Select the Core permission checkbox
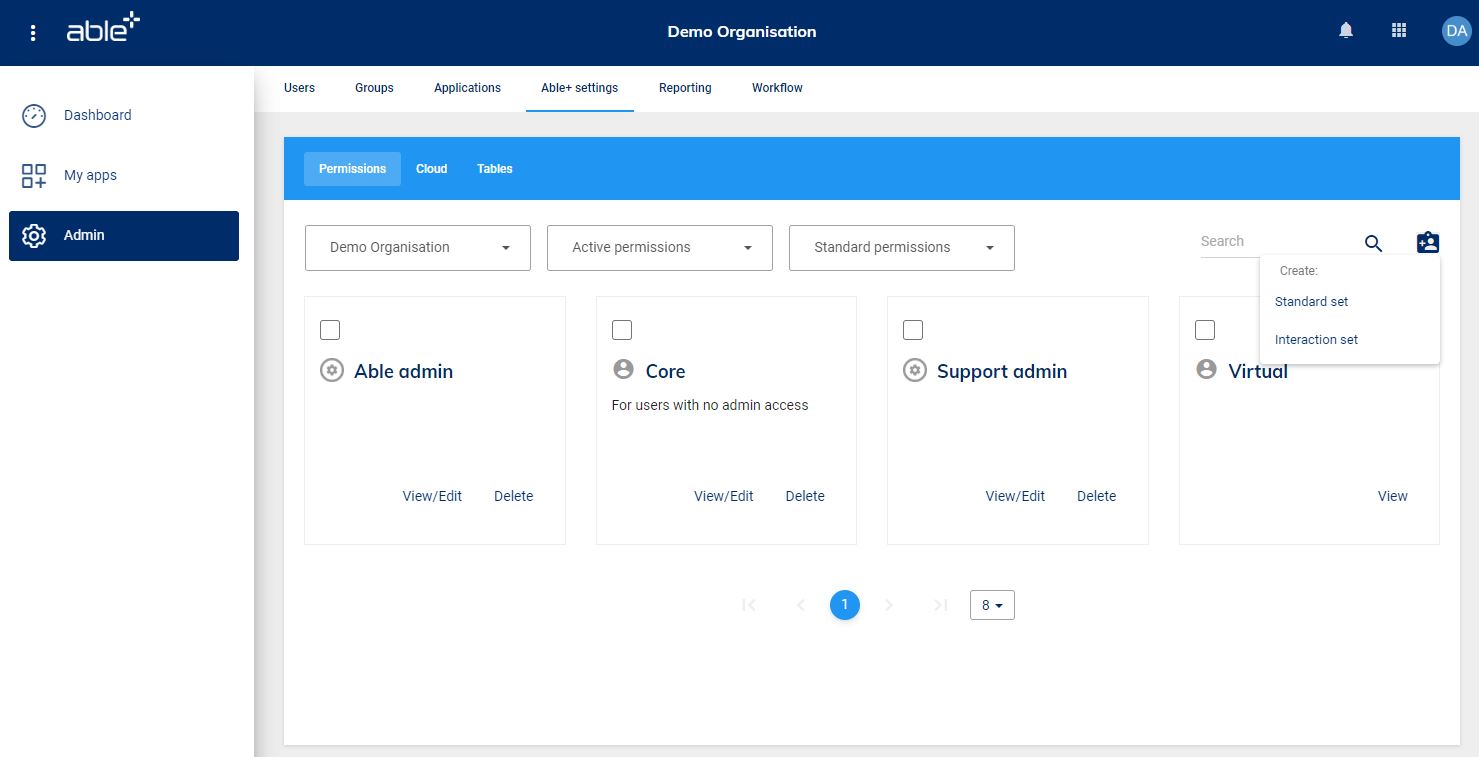1479x757 pixels. tap(622, 330)
